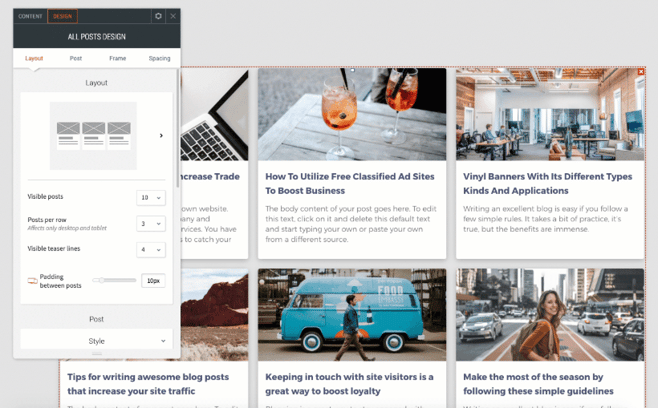Expand the Style section
Viewport: 658px width, 408px height.
pyautogui.click(x=96, y=341)
